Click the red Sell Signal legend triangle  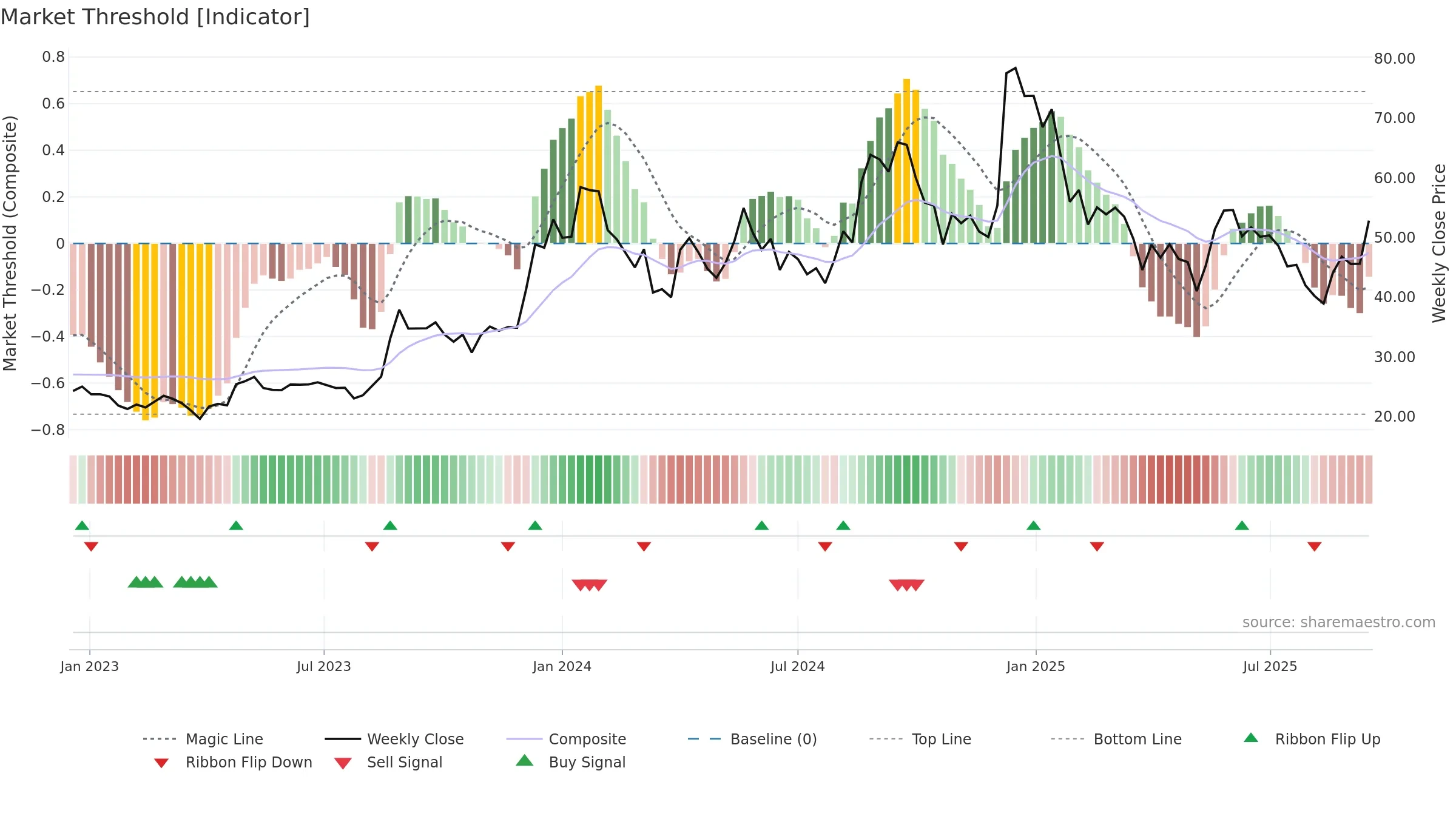(x=343, y=763)
